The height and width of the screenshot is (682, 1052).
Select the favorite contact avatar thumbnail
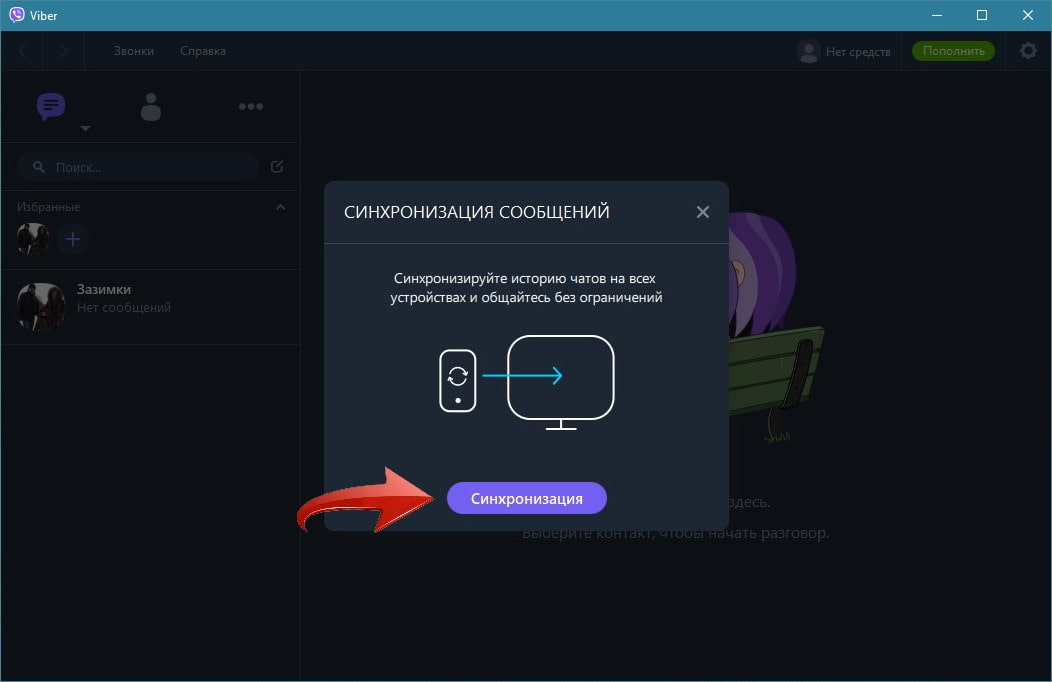click(33, 239)
